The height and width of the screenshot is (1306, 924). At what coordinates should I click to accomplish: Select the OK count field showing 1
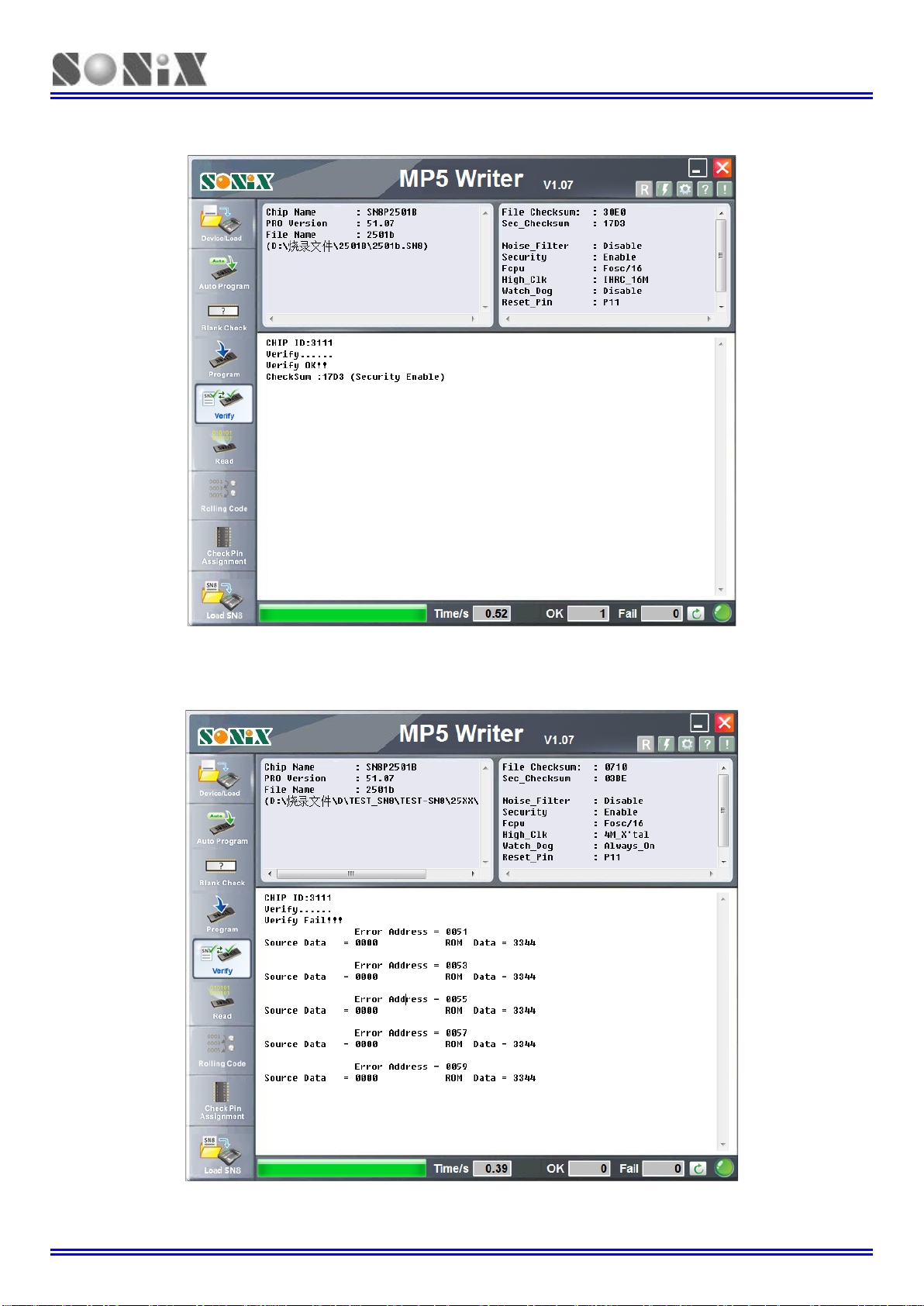588,614
